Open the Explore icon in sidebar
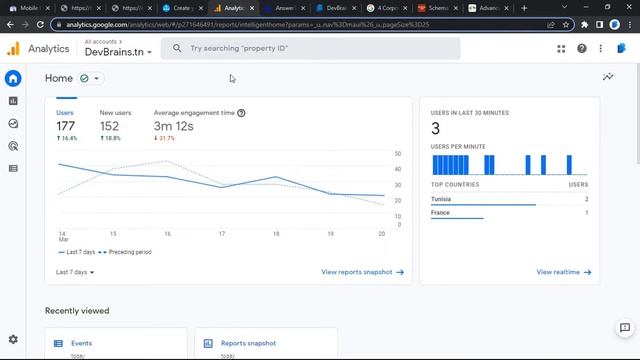 point(13,123)
